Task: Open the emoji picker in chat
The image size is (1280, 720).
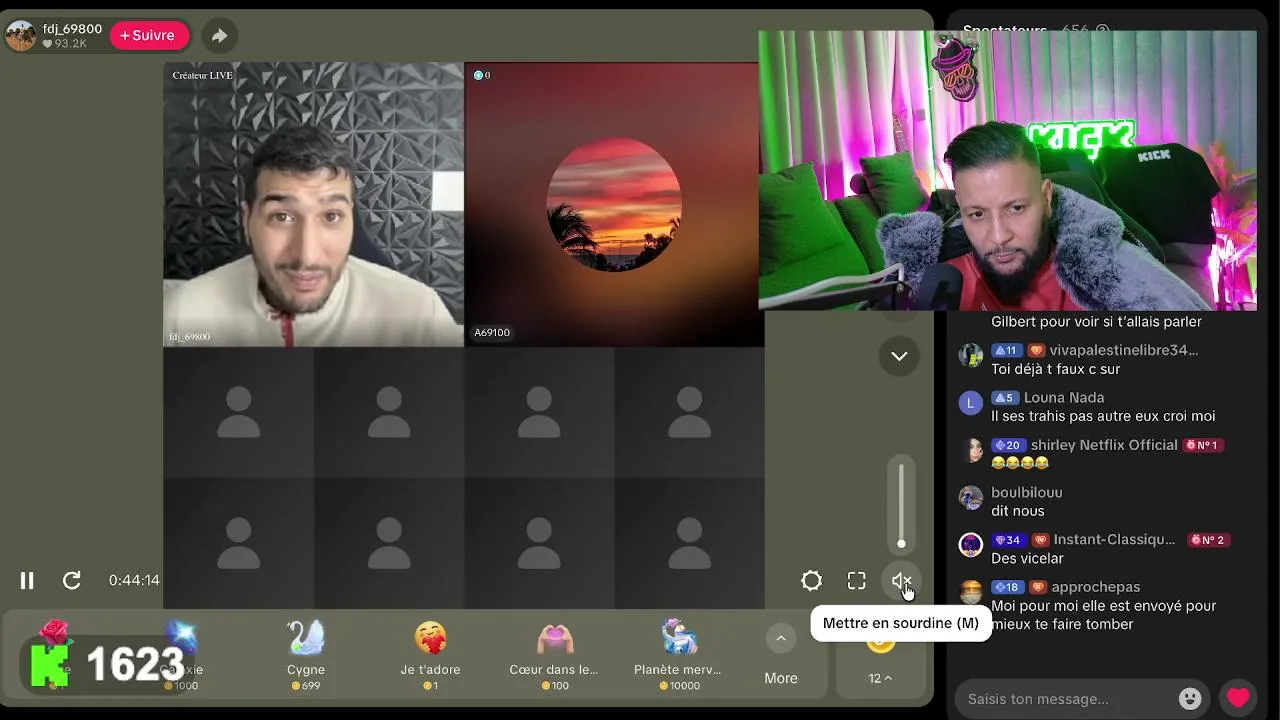Action: pos(1190,699)
